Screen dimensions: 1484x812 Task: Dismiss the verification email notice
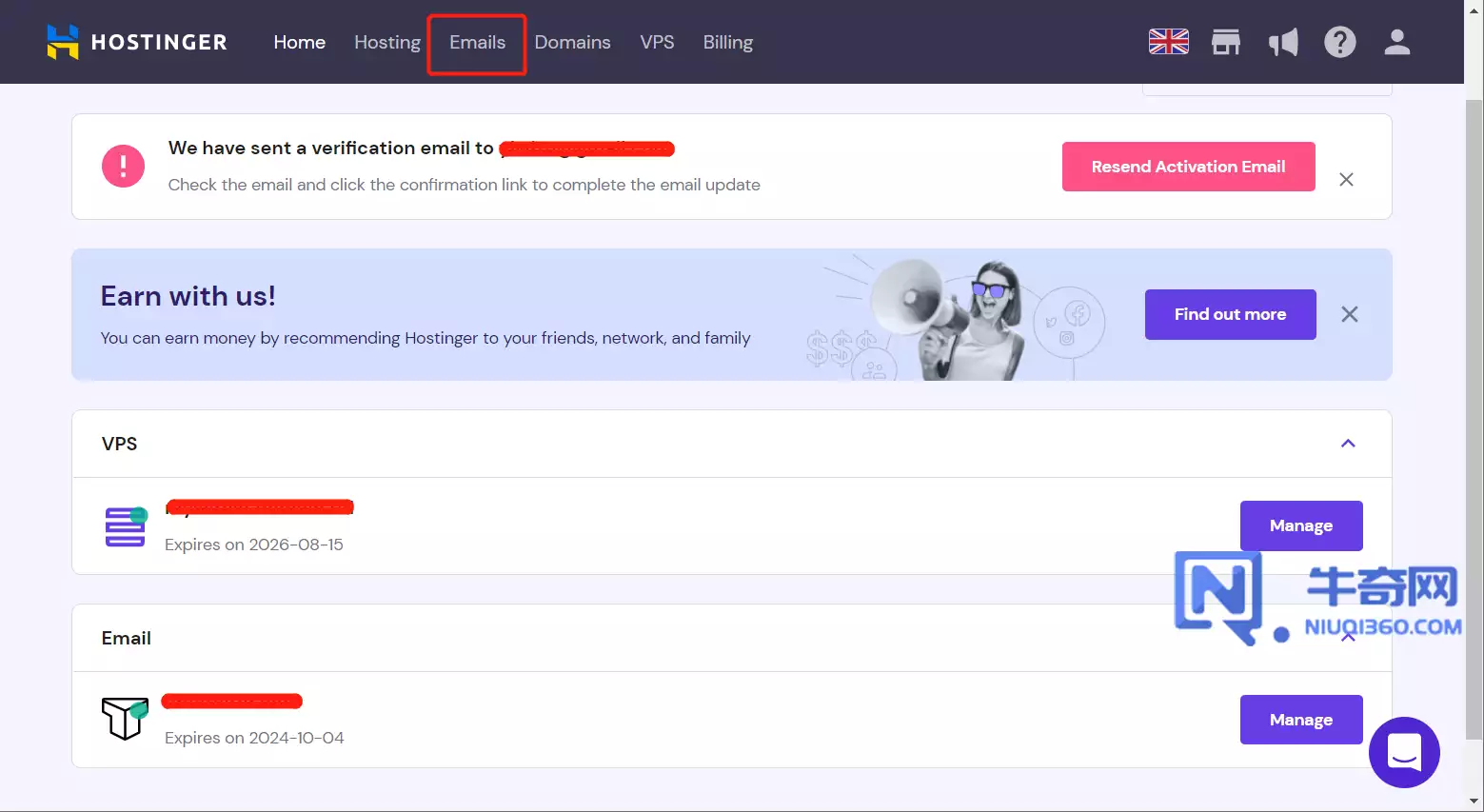click(x=1346, y=180)
